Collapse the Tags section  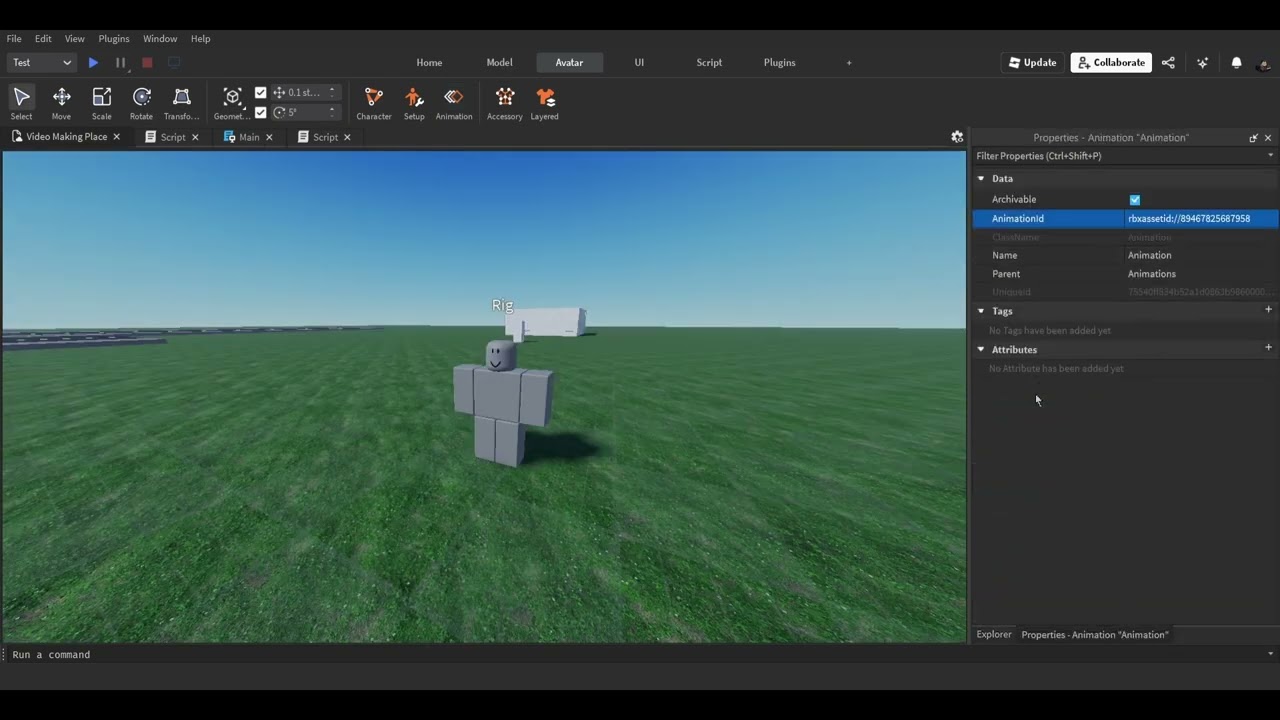point(981,311)
